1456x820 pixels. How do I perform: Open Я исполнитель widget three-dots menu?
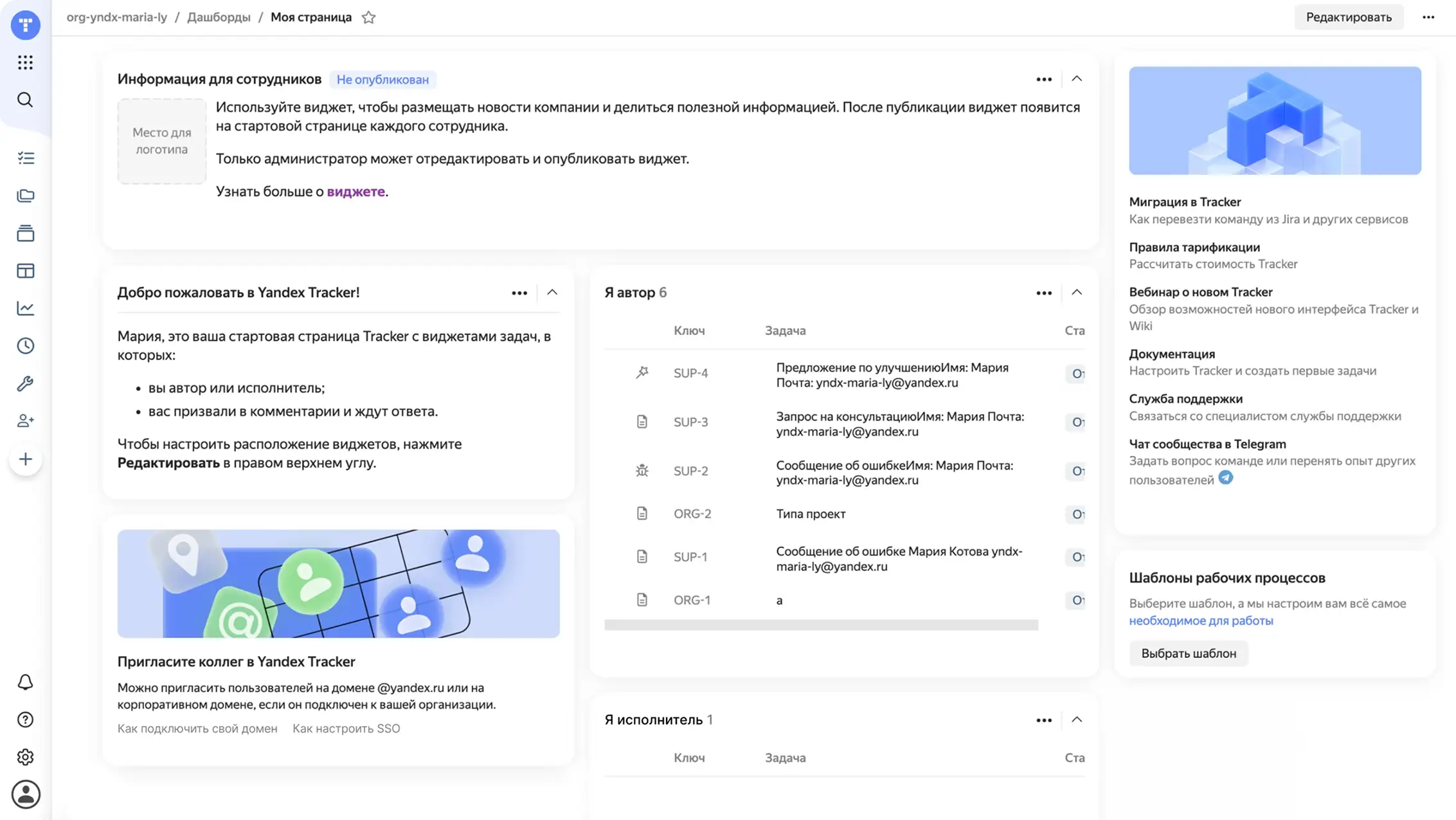coord(1043,720)
